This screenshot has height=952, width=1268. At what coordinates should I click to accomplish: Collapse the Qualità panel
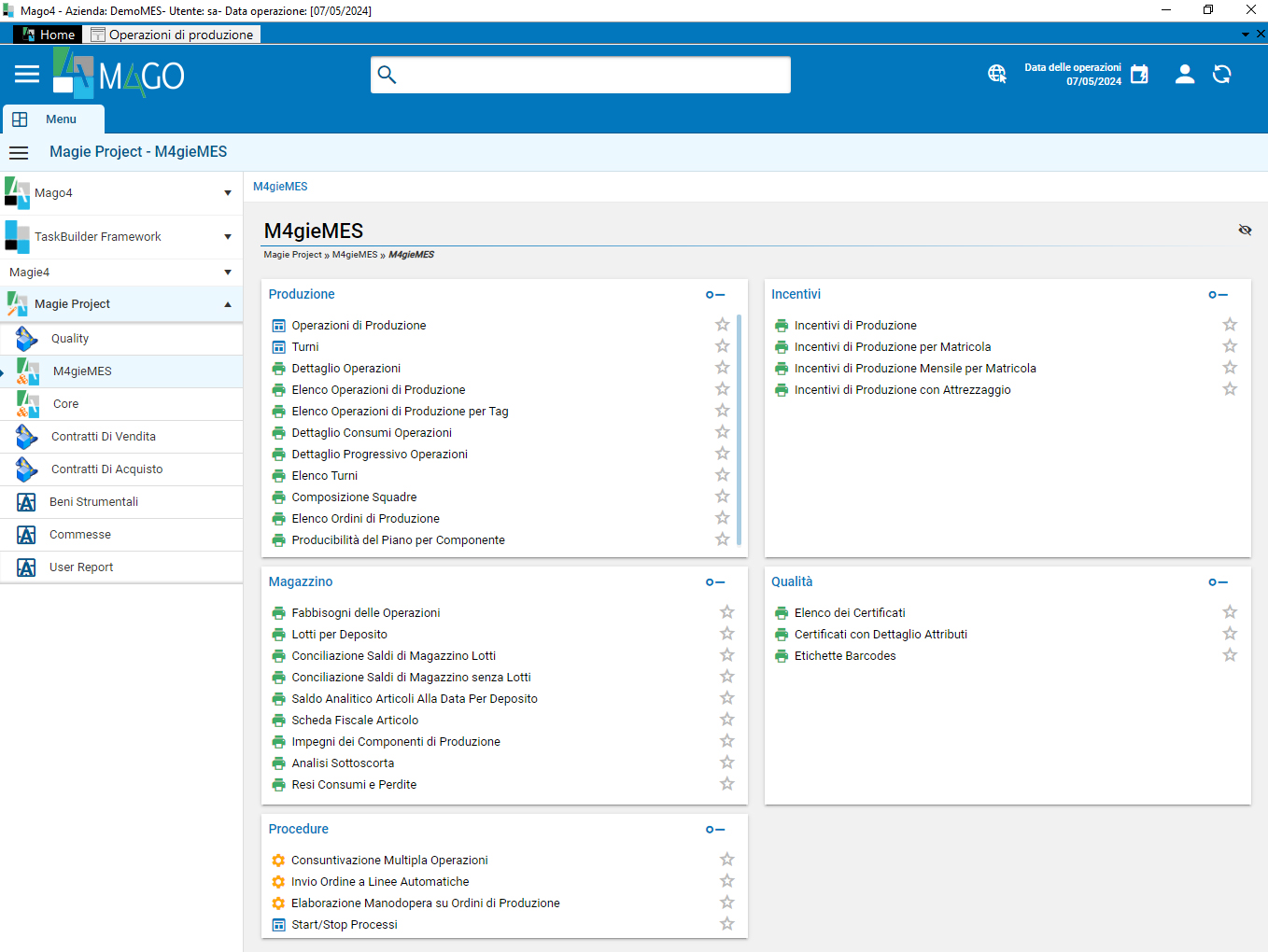pyautogui.click(x=1218, y=582)
